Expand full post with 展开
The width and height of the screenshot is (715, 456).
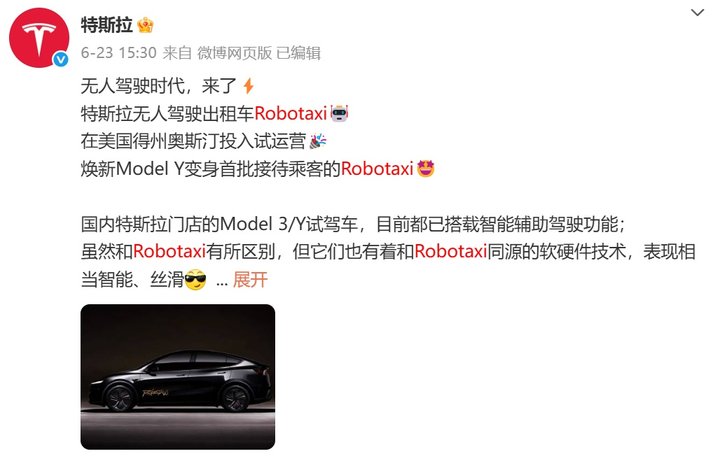(x=250, y=280)
